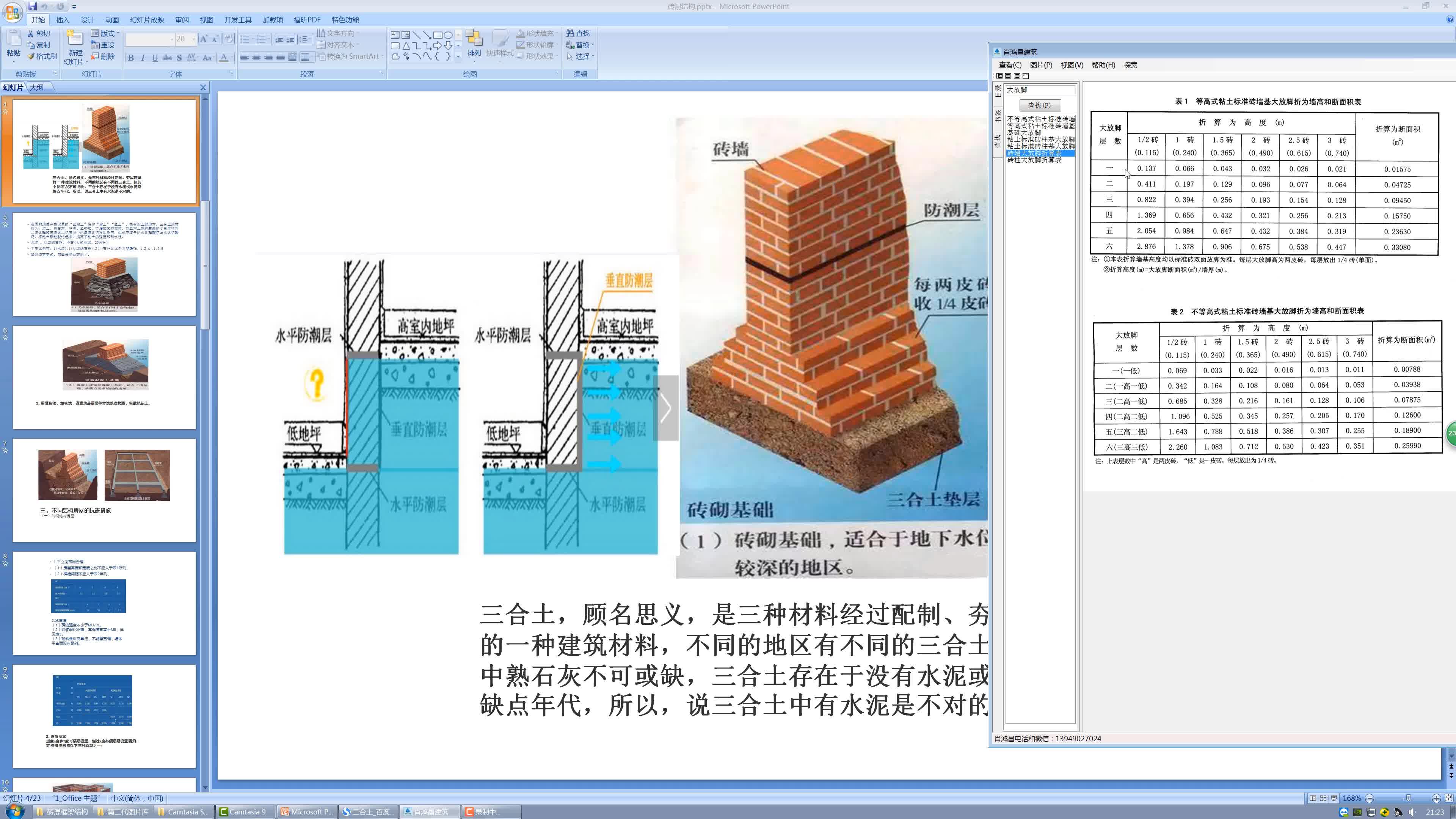Click the Cut (剪切) scissors icon
This screenshot has height=819, width=1456.
pos(30,34)
